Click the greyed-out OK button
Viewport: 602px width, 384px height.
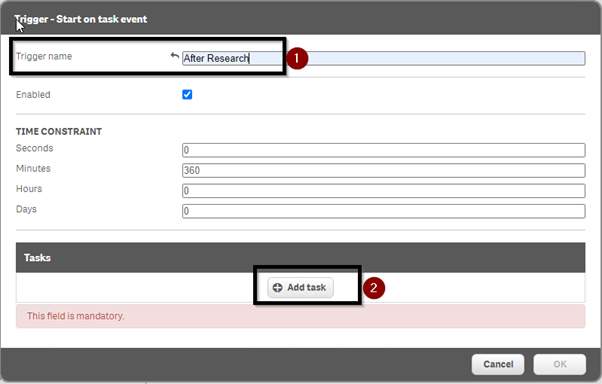pyautogui.click(x=559, y=364)
